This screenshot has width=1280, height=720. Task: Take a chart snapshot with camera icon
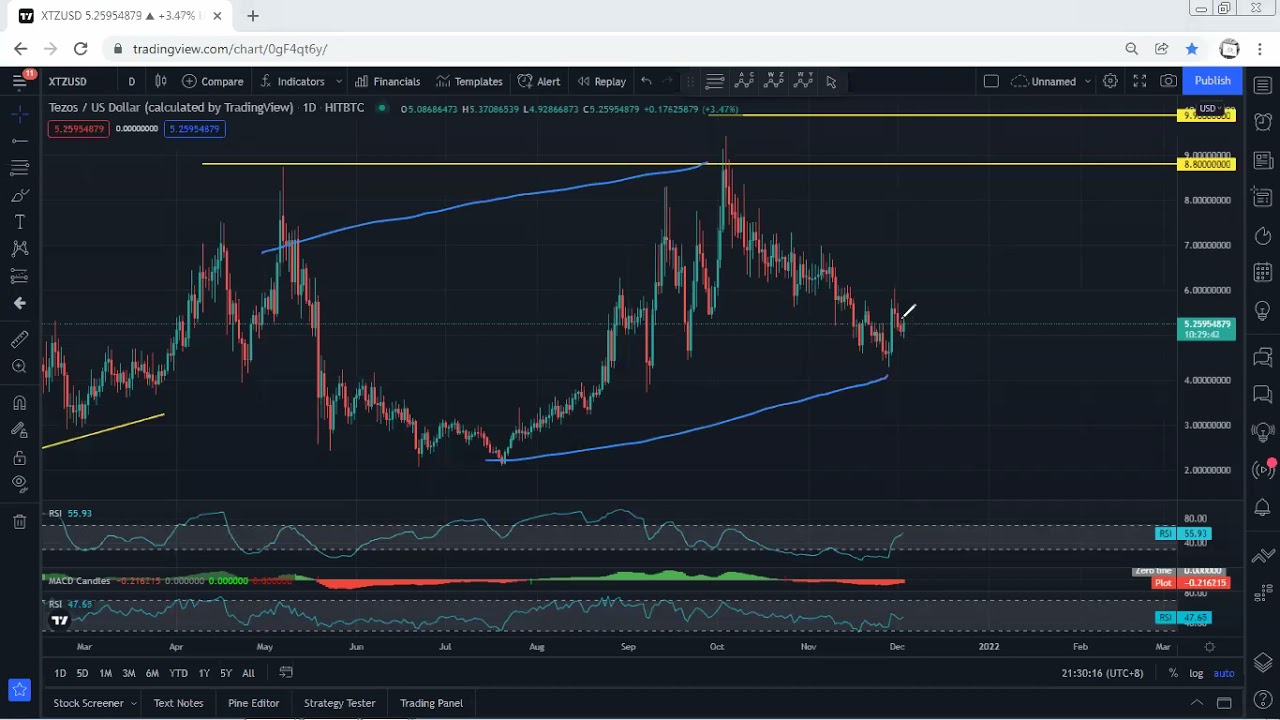[1169, 81]
